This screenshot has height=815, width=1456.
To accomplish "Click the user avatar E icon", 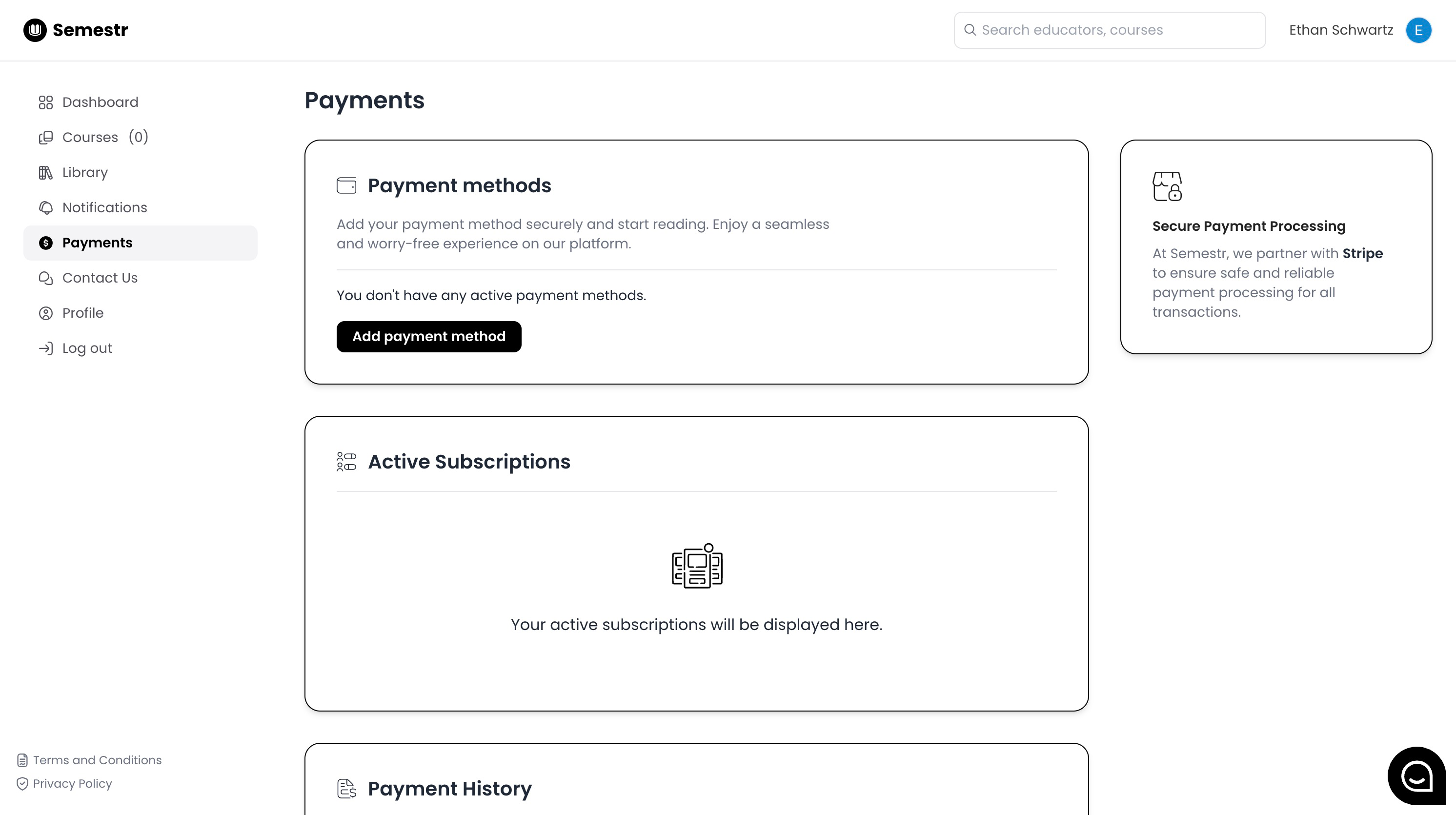I will point(1418,30).
